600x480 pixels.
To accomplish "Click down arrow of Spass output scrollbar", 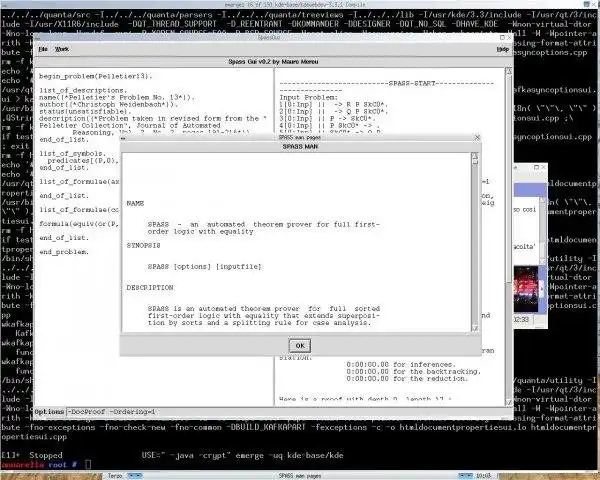I will [509, 402].
